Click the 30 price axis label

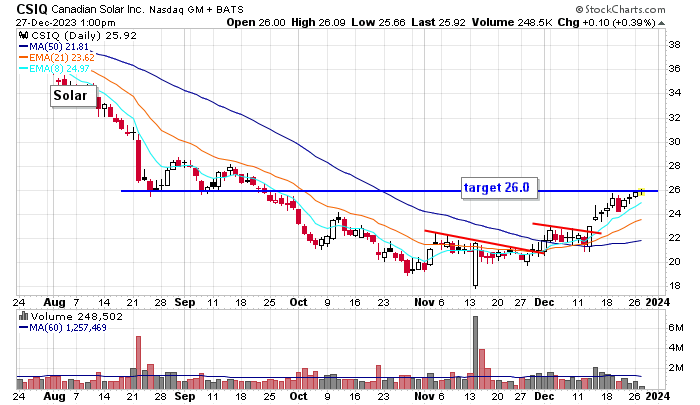coord(674,142)
